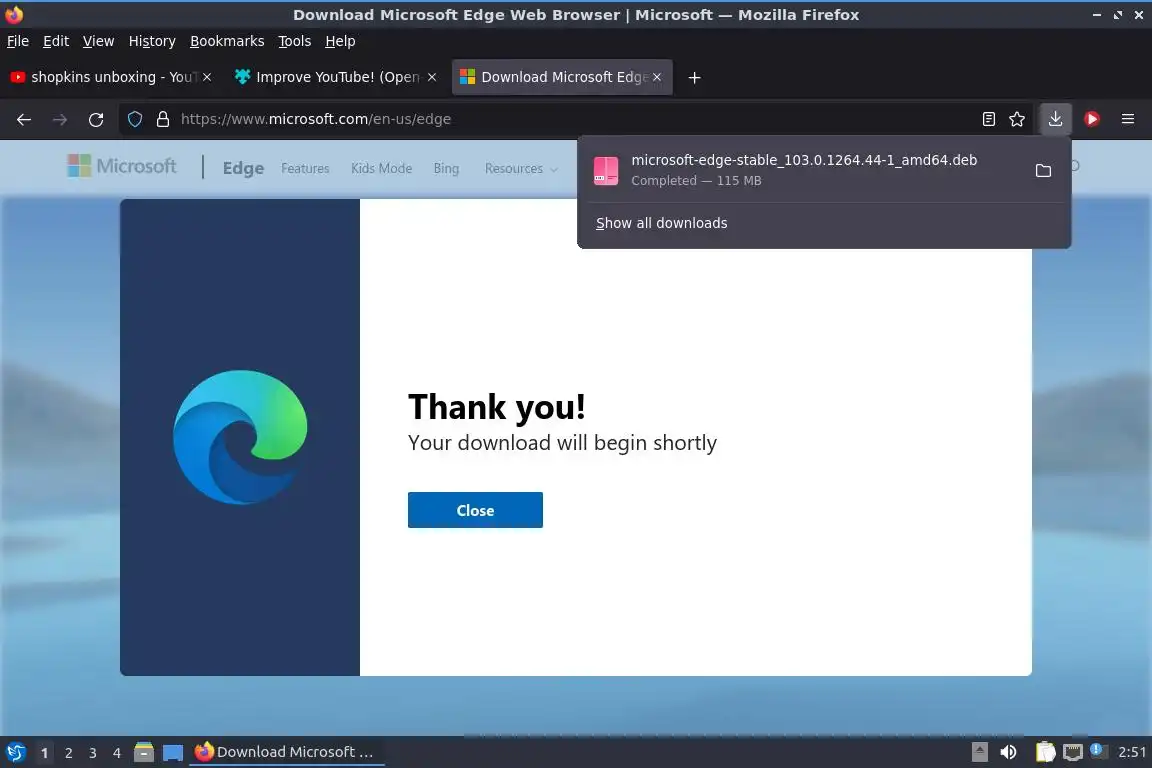
Task: Open the File menu
Action: pos(18,41)
